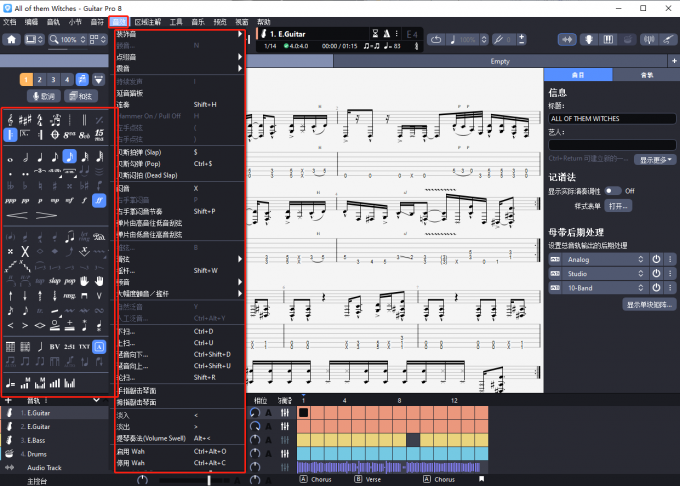Toggle power for 10-Band equalizer

[656, 288]
